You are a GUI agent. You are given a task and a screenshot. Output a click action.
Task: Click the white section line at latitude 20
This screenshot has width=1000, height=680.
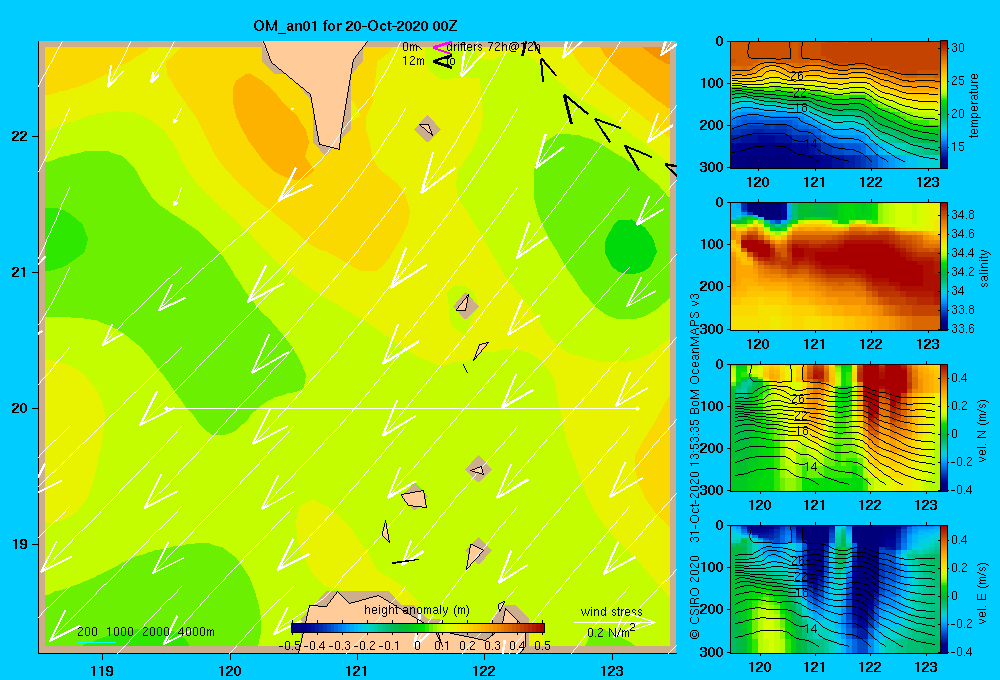[x=402, y=408]
